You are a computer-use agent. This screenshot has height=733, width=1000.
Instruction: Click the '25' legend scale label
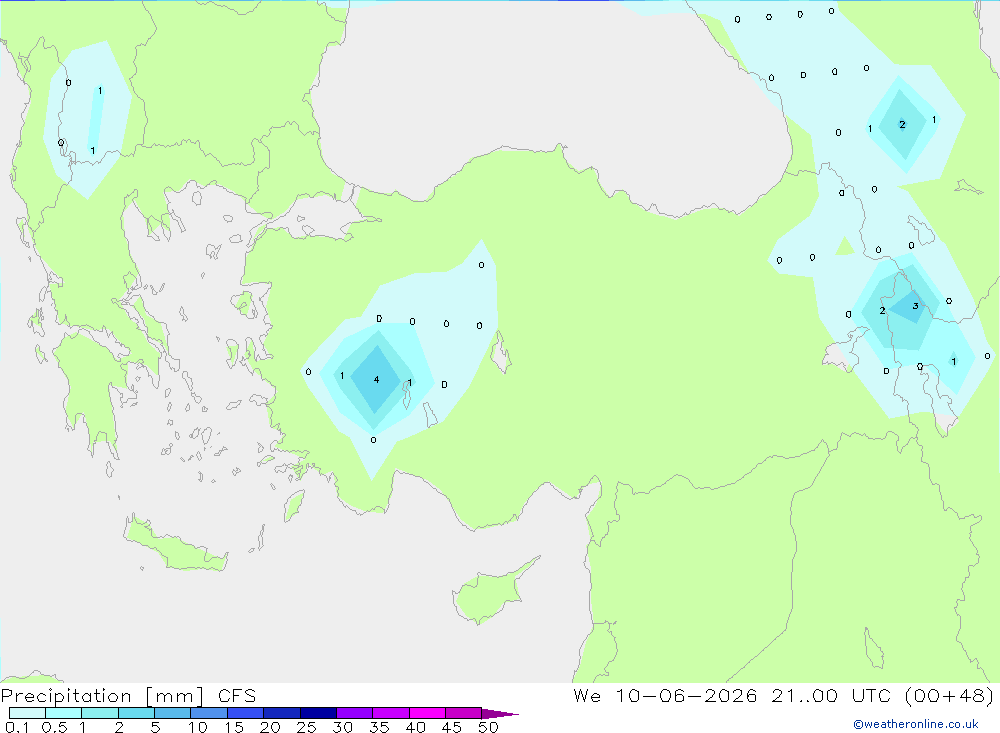point(306,727)
